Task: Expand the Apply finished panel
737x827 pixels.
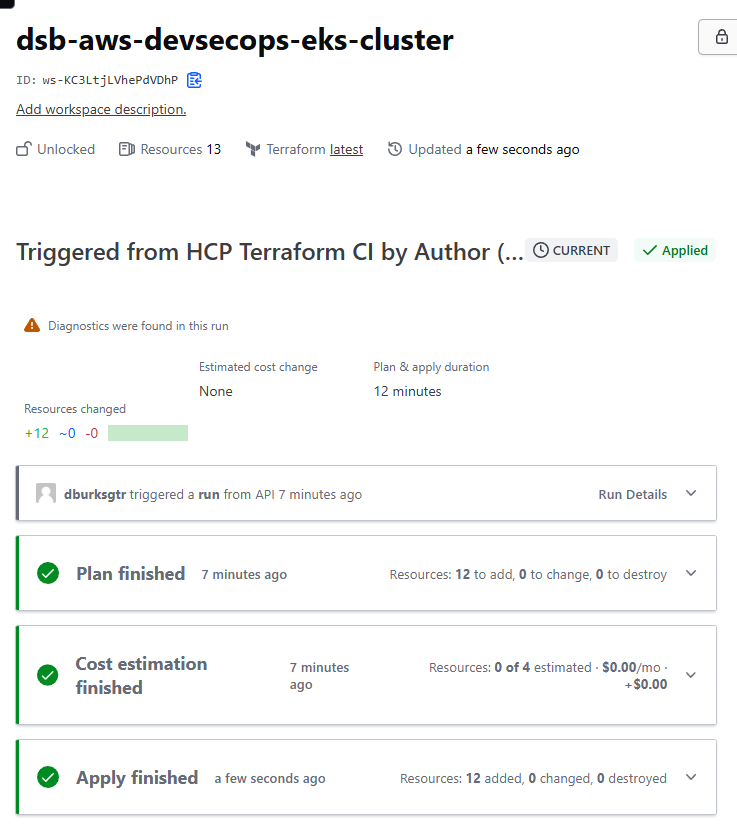Action: (691, 778)
